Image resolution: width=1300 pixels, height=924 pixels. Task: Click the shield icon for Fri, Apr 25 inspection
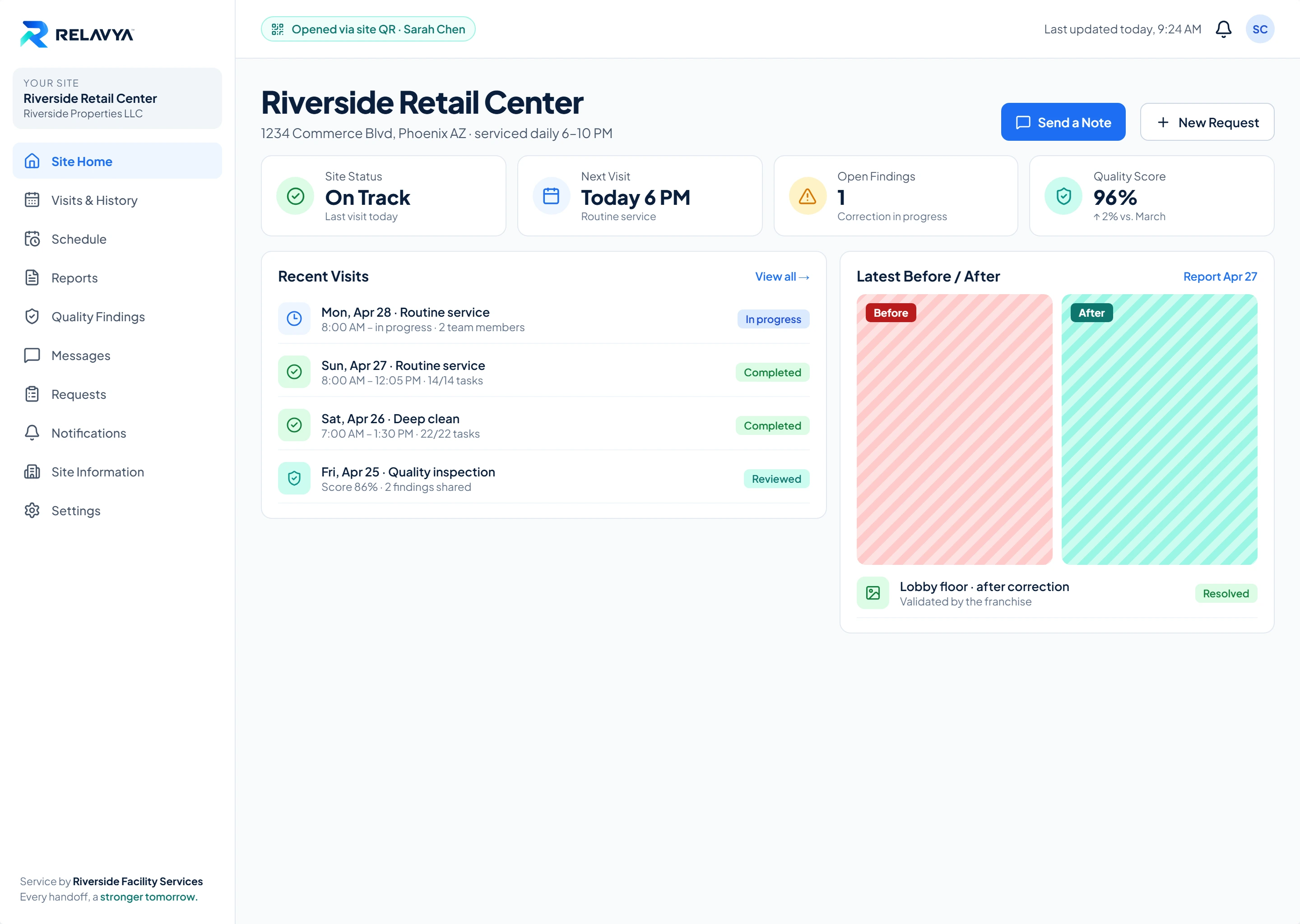pyautogui.click(x=294, y=479)
